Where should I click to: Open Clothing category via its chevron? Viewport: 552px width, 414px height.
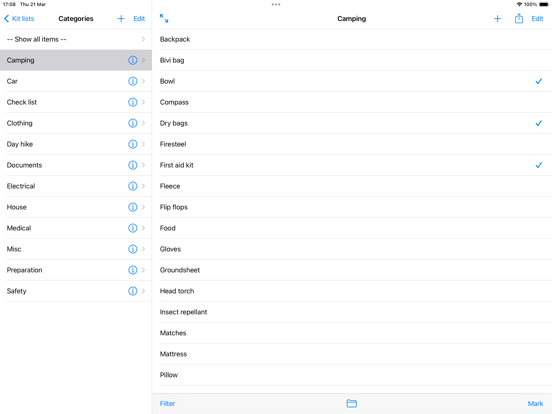pyautogui.click(x=143, y=123)
